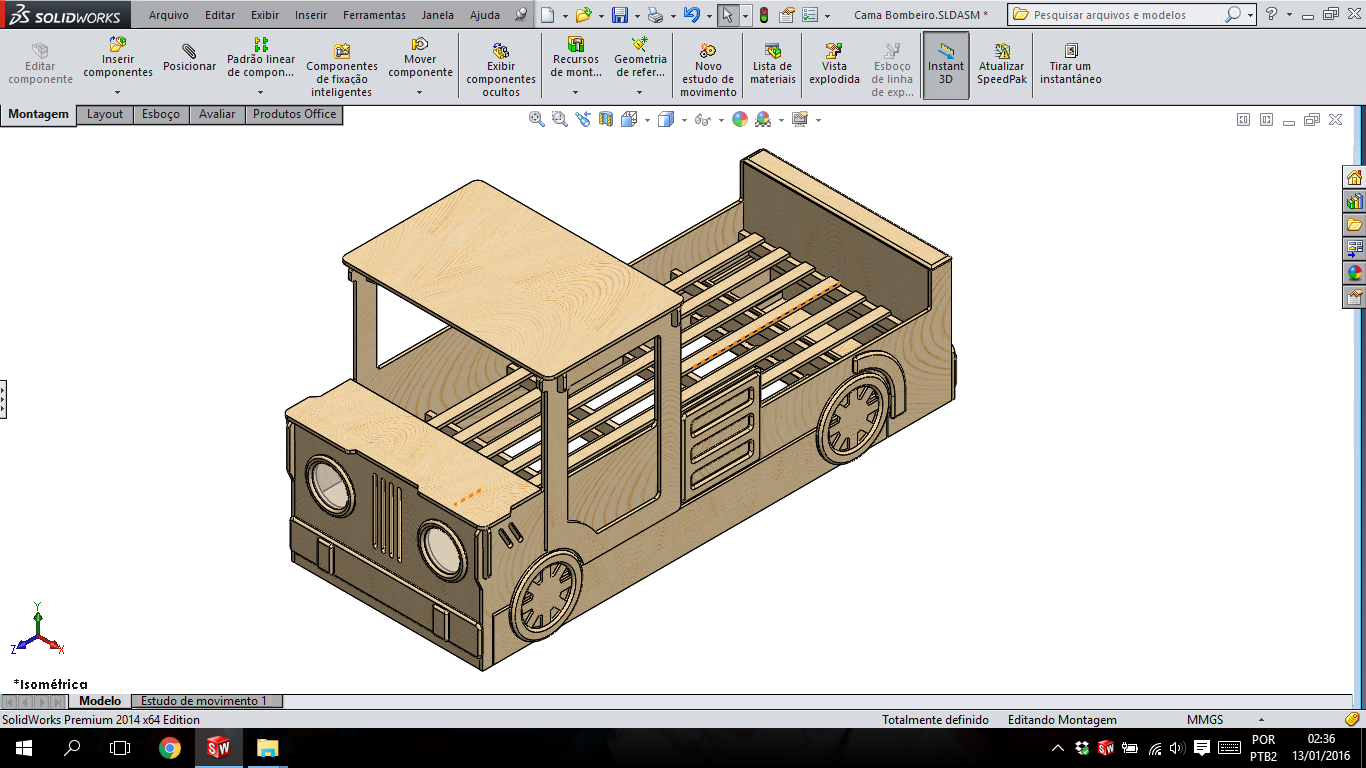This screenshot has height=768, width=1366.
Task: Click the edit appearance color sphere
Action: pyautogui.click(x=740, y=119)
